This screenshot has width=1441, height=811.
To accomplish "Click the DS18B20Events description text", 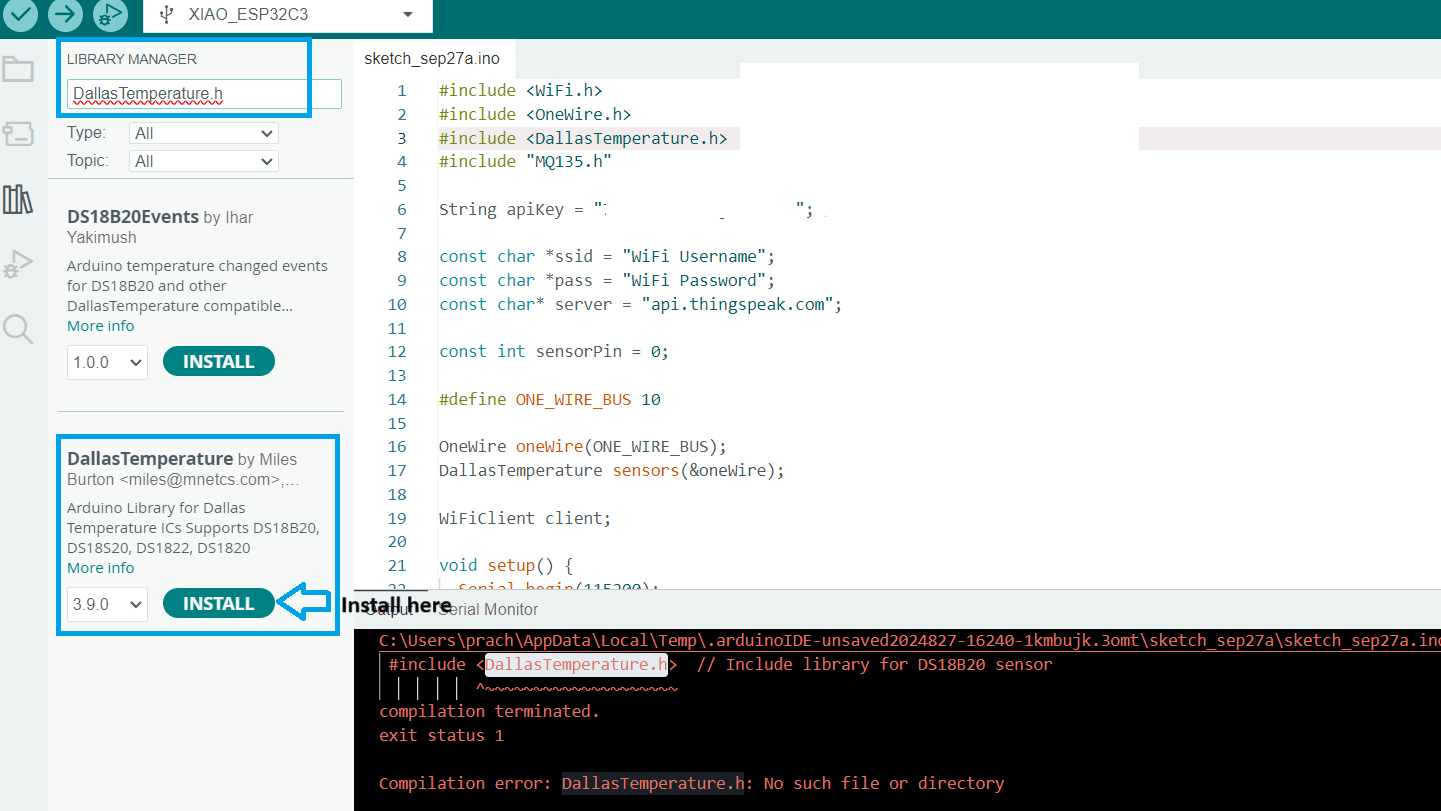I will pos(196,286).
